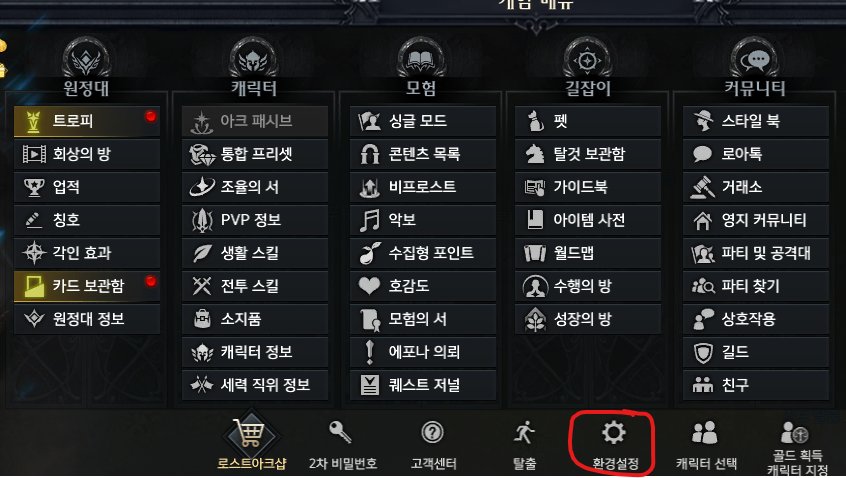Select 퀘스트 저널 entry
The width and height of the screenshot is (846, 478).
[x=422, y=385]
